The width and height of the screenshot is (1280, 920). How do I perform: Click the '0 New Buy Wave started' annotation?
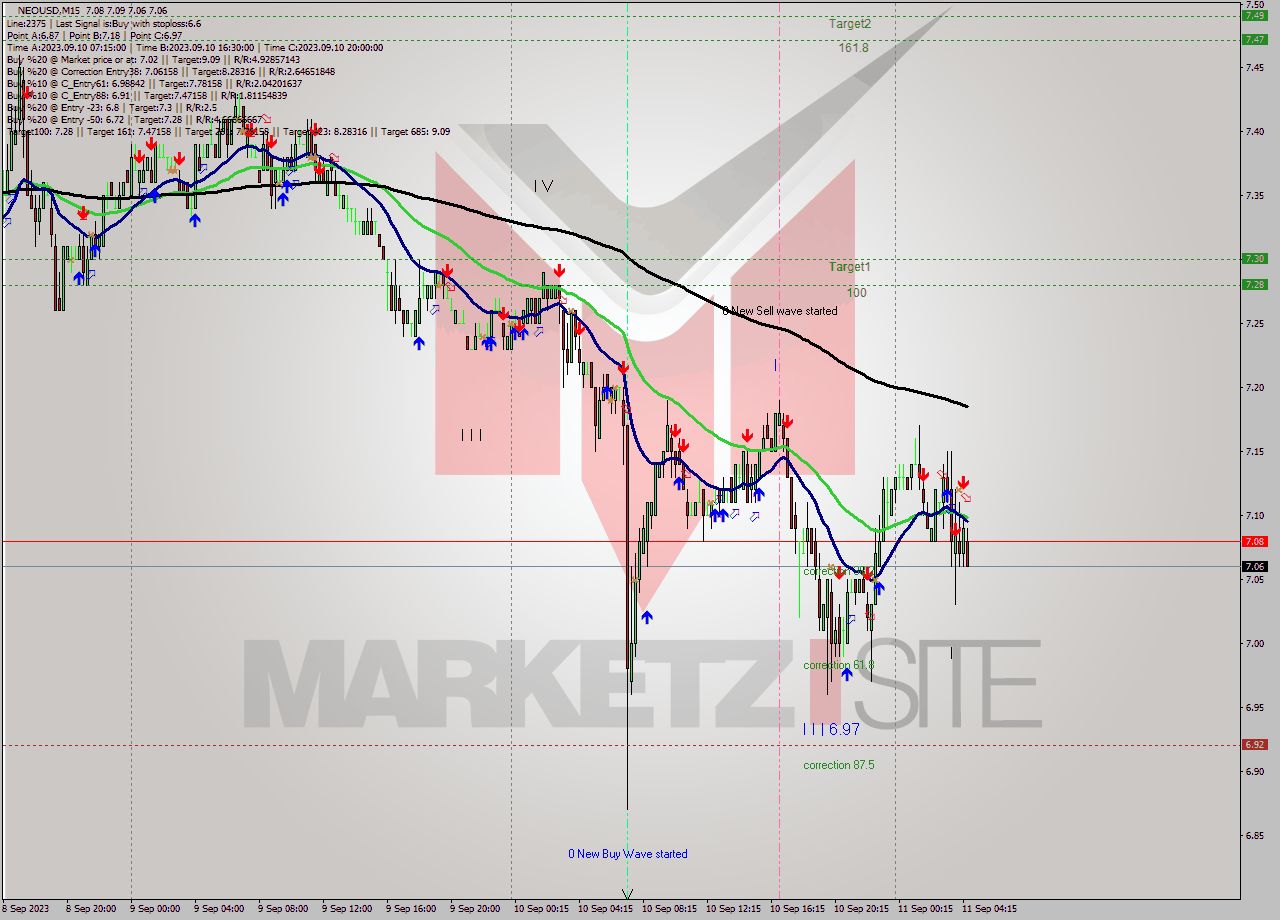pos(628,854)
